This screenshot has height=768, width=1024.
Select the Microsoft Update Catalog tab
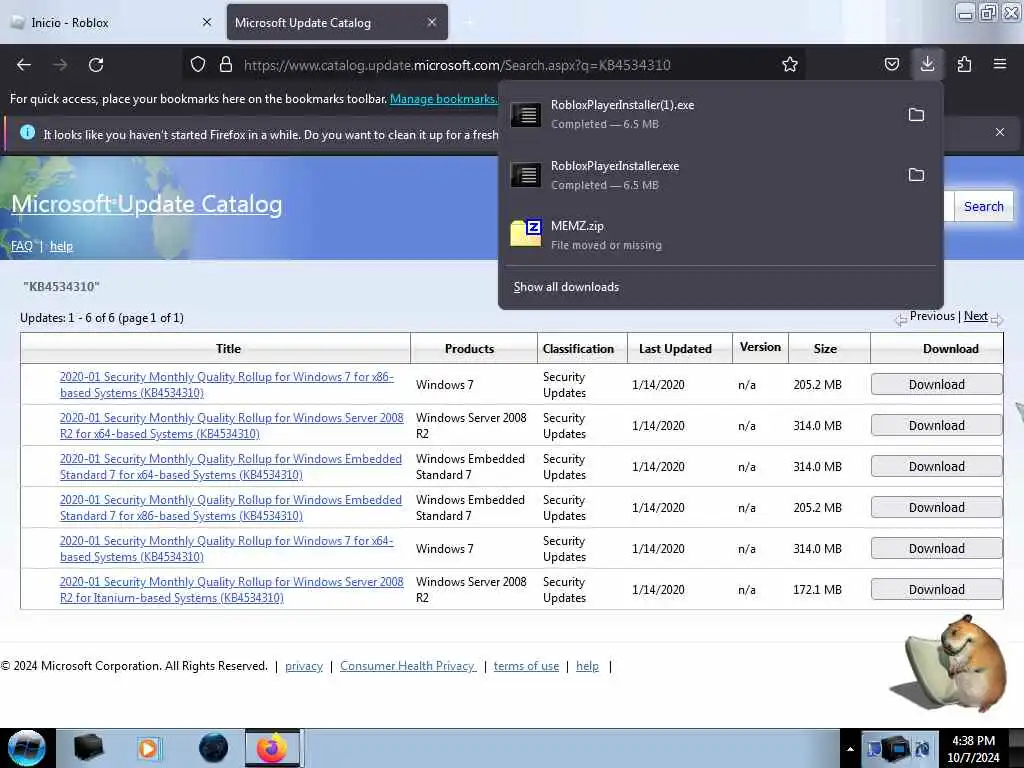[337, 22]
